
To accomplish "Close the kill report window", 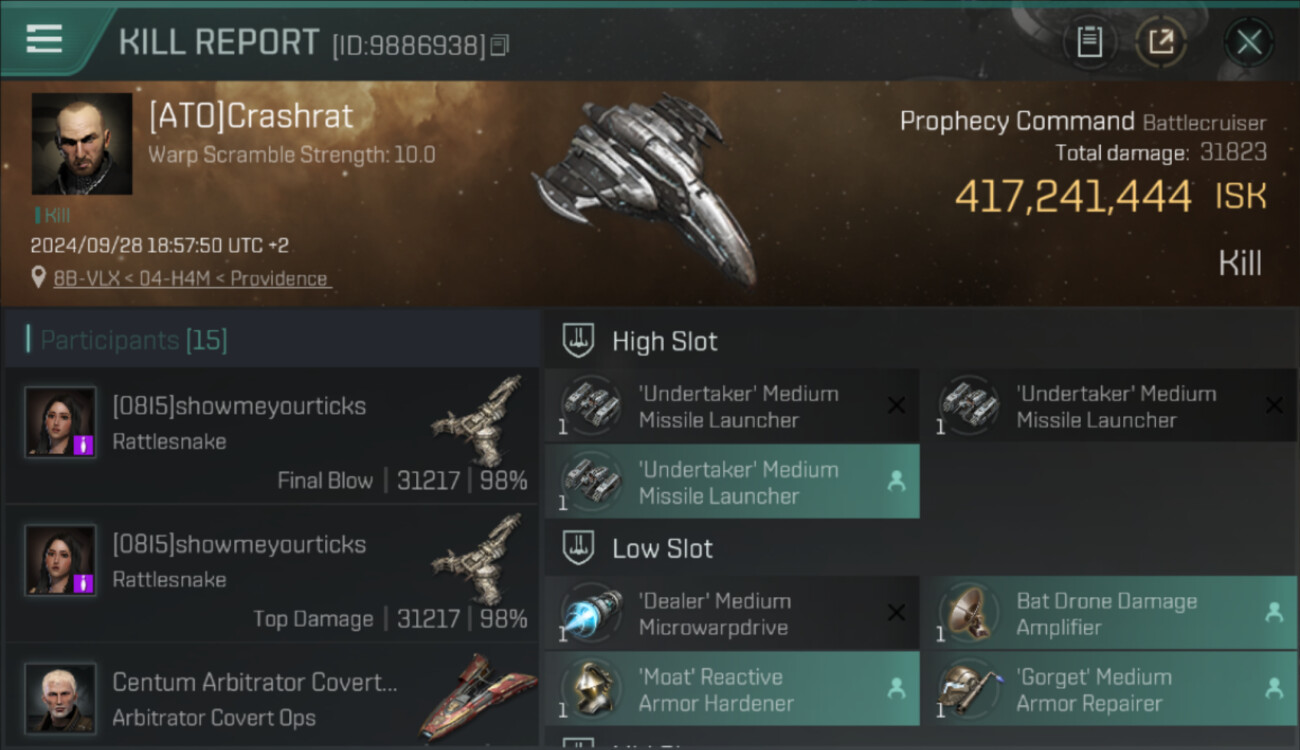I will click(x=1249, y=42).
